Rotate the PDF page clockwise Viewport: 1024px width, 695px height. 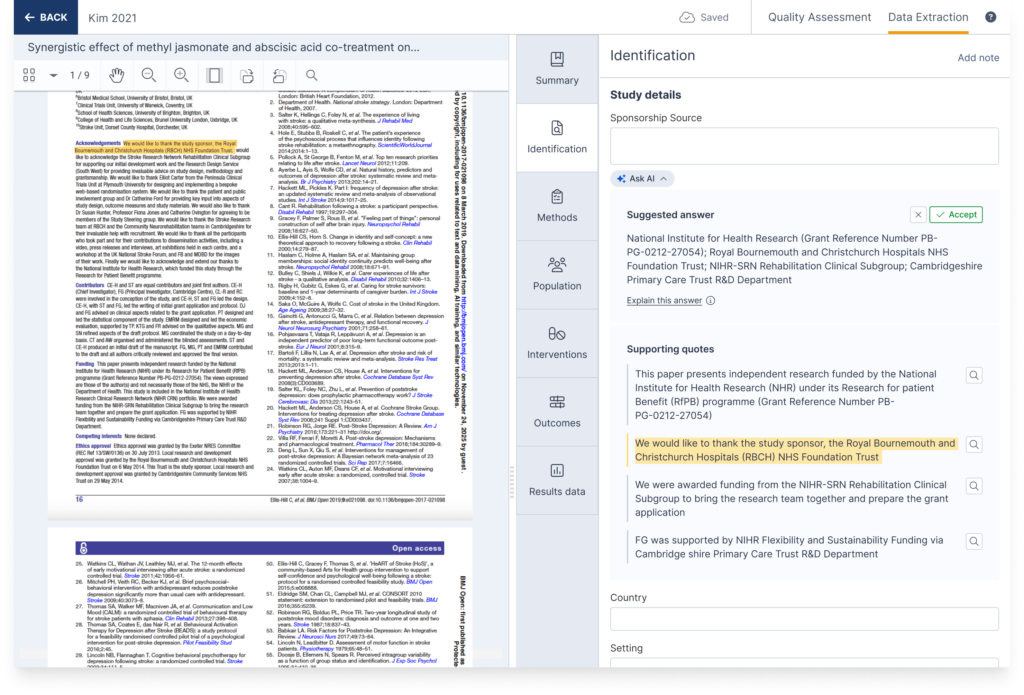coord(246,75)
